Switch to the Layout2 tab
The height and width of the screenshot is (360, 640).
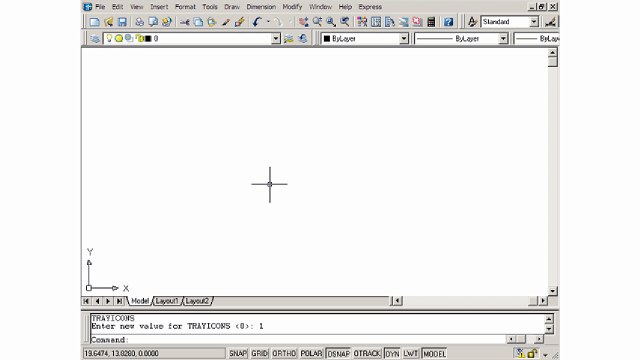click(x=197, y=301)
